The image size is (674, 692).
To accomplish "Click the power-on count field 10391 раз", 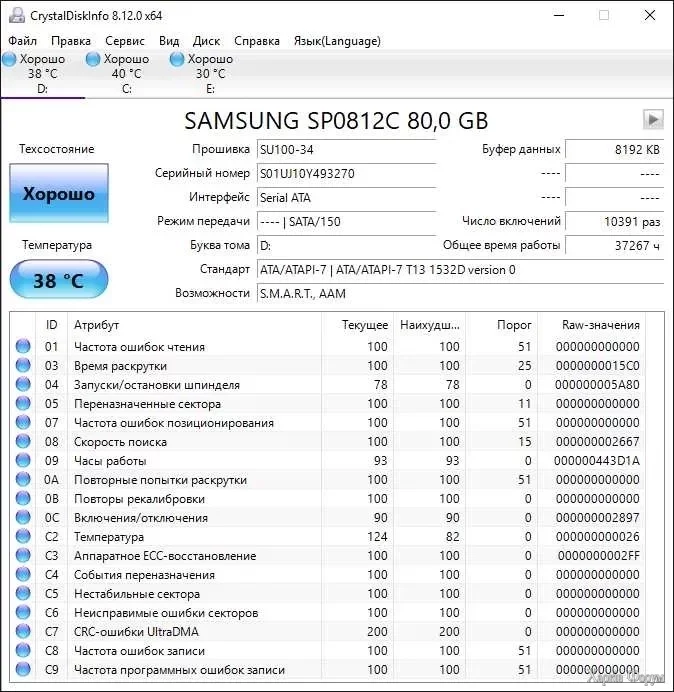I will tap(614, 221).
